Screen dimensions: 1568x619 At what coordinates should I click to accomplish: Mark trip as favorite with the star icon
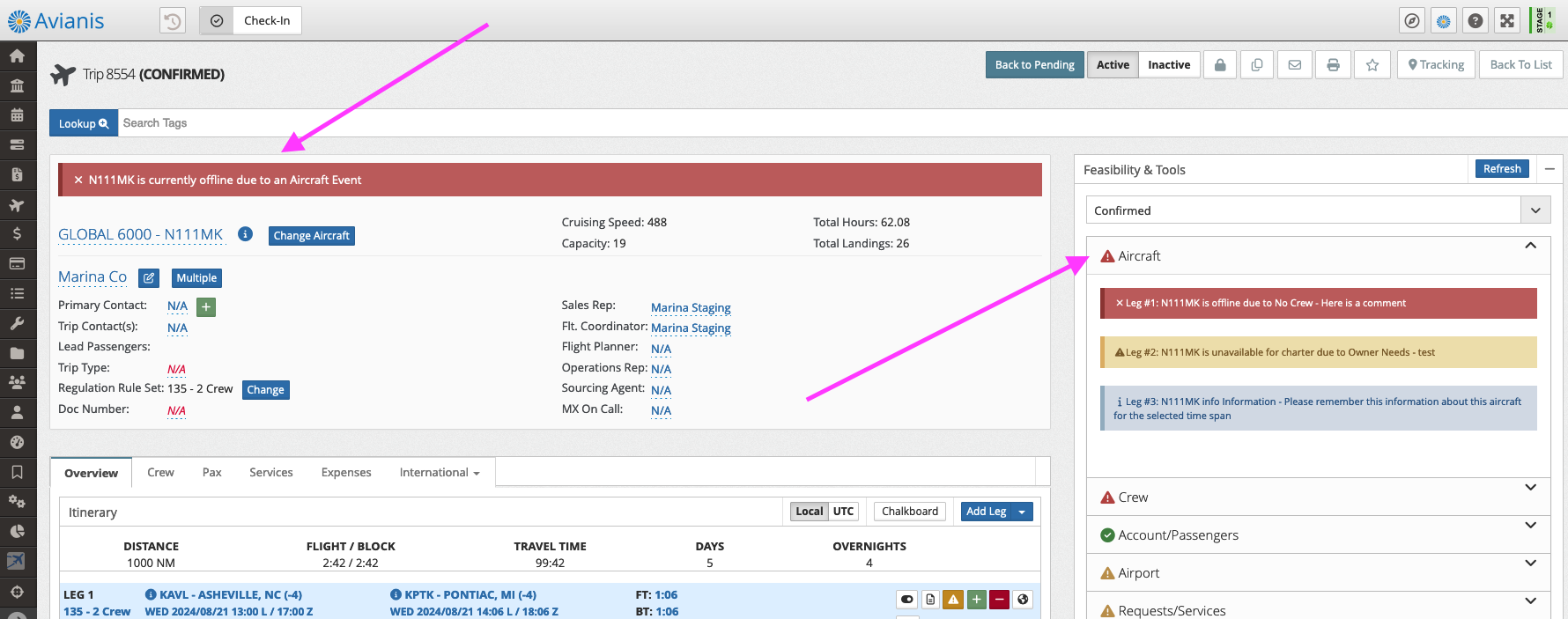point(1372,64)
